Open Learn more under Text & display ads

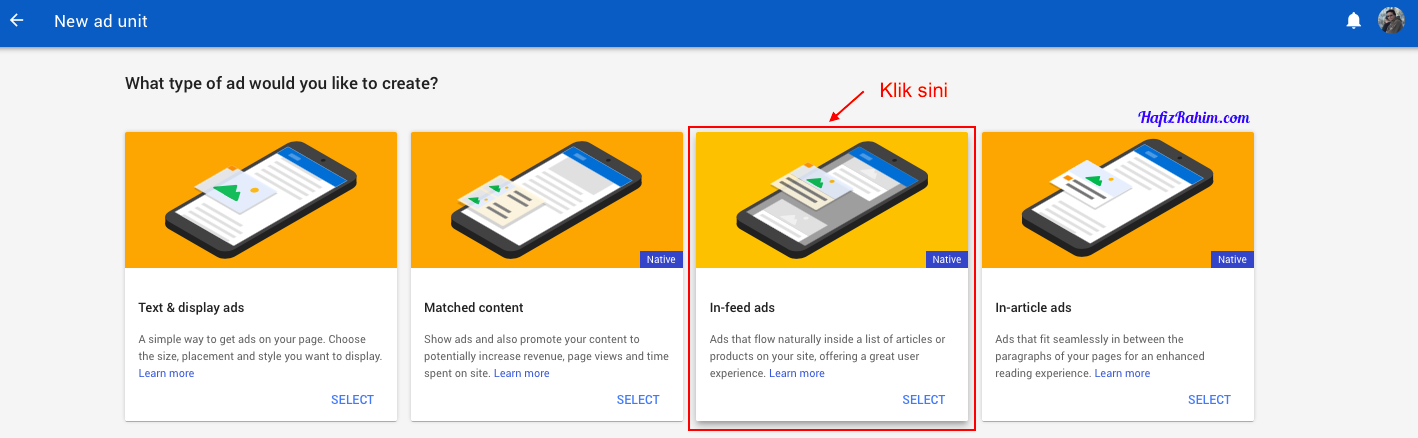point(166,374)
